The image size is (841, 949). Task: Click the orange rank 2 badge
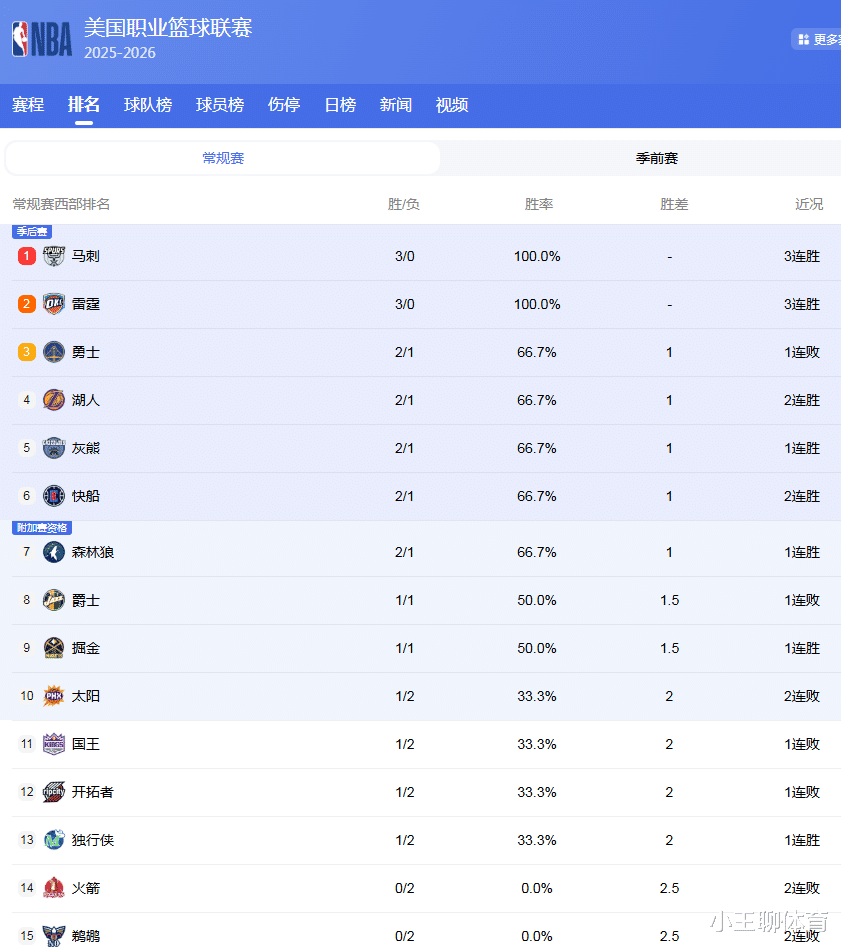[27, 304]
